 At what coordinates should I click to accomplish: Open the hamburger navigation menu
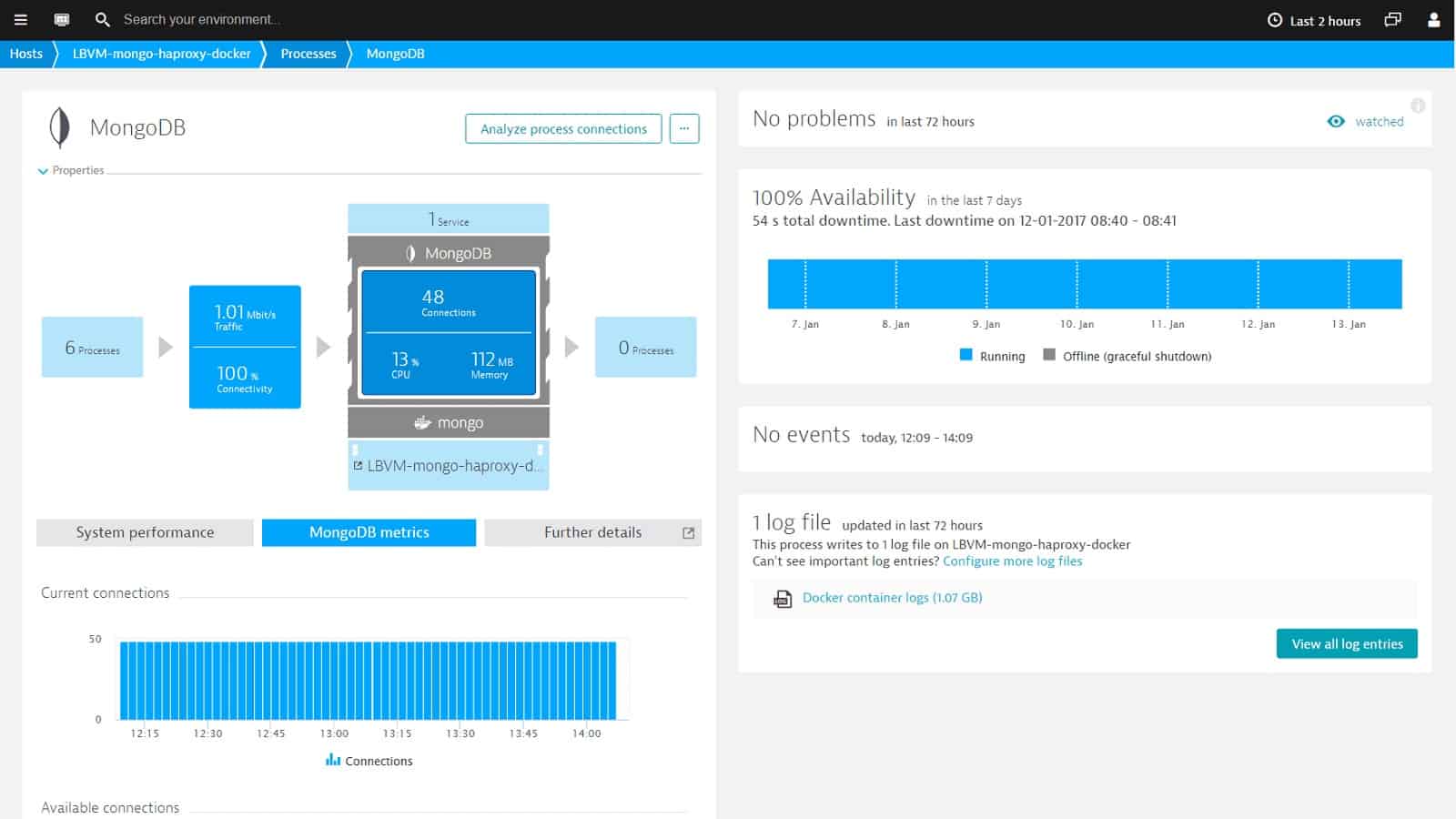(x=20, y=19)
